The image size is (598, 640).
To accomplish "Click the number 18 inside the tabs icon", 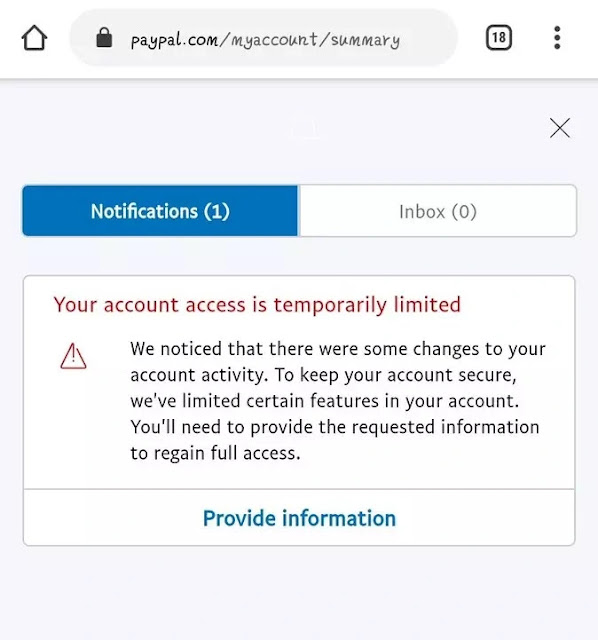I will pos(499,38).
